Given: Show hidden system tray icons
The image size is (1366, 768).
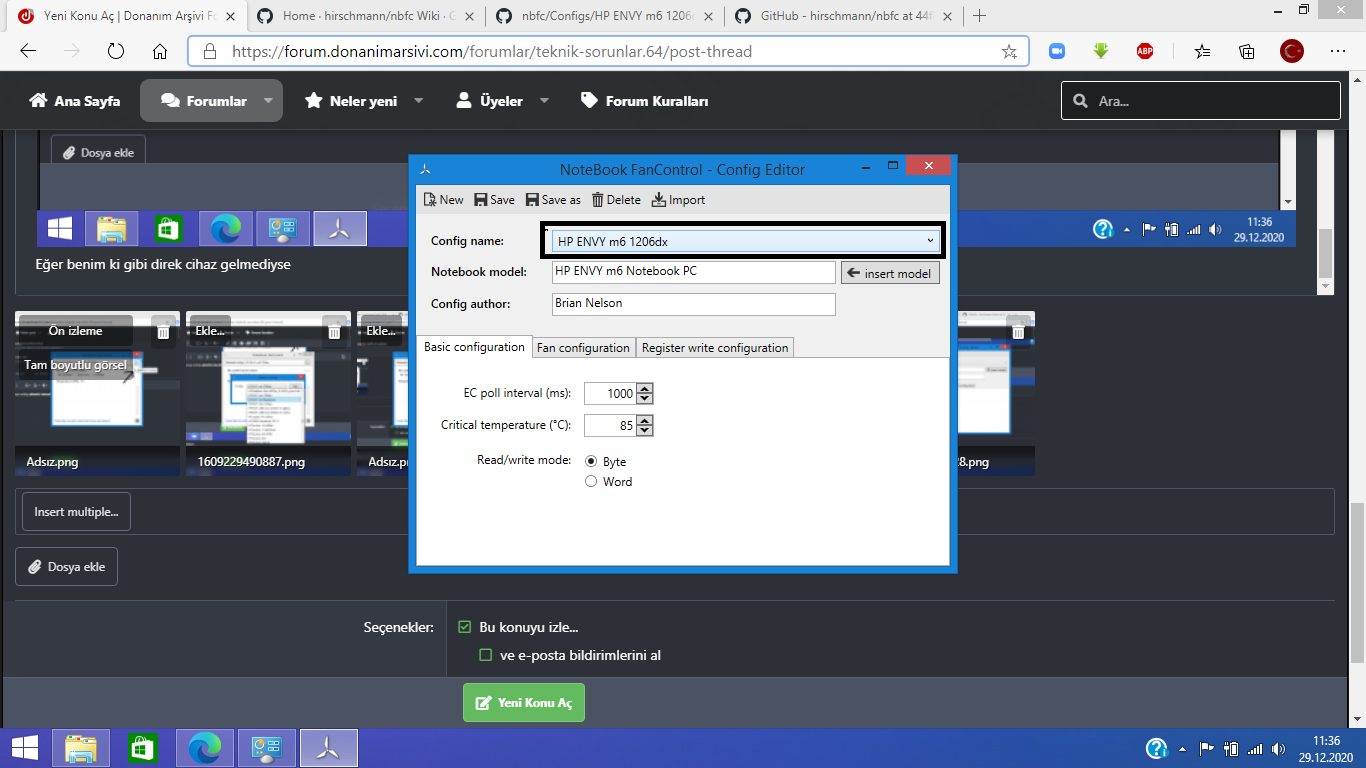Looking at the screenshot, I should point(1182,748).
